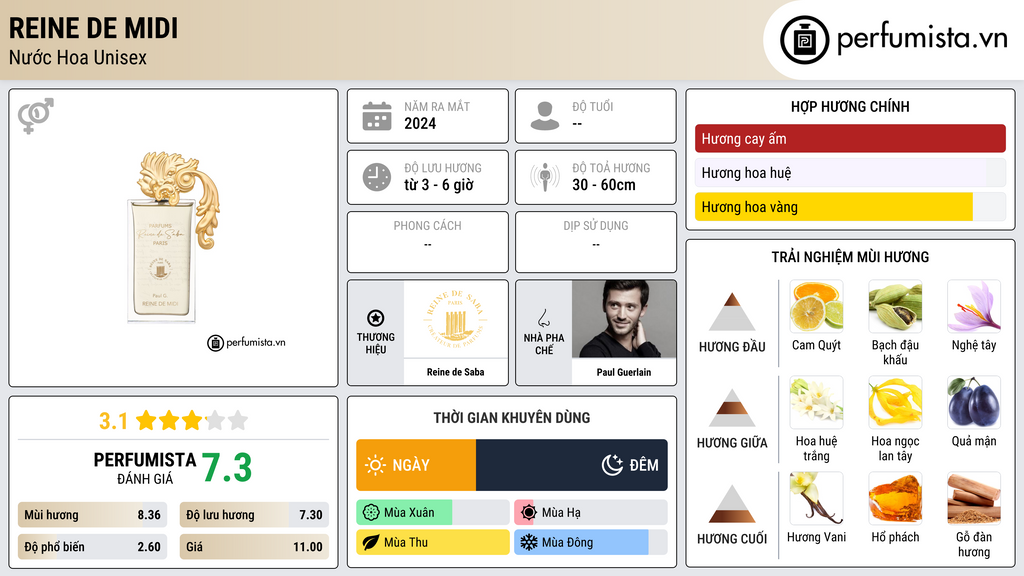Image resolution: width=1024 pixels, height=576 pixels.
Task: Click the Hợp hương chính heading
Action: (850, 106)
